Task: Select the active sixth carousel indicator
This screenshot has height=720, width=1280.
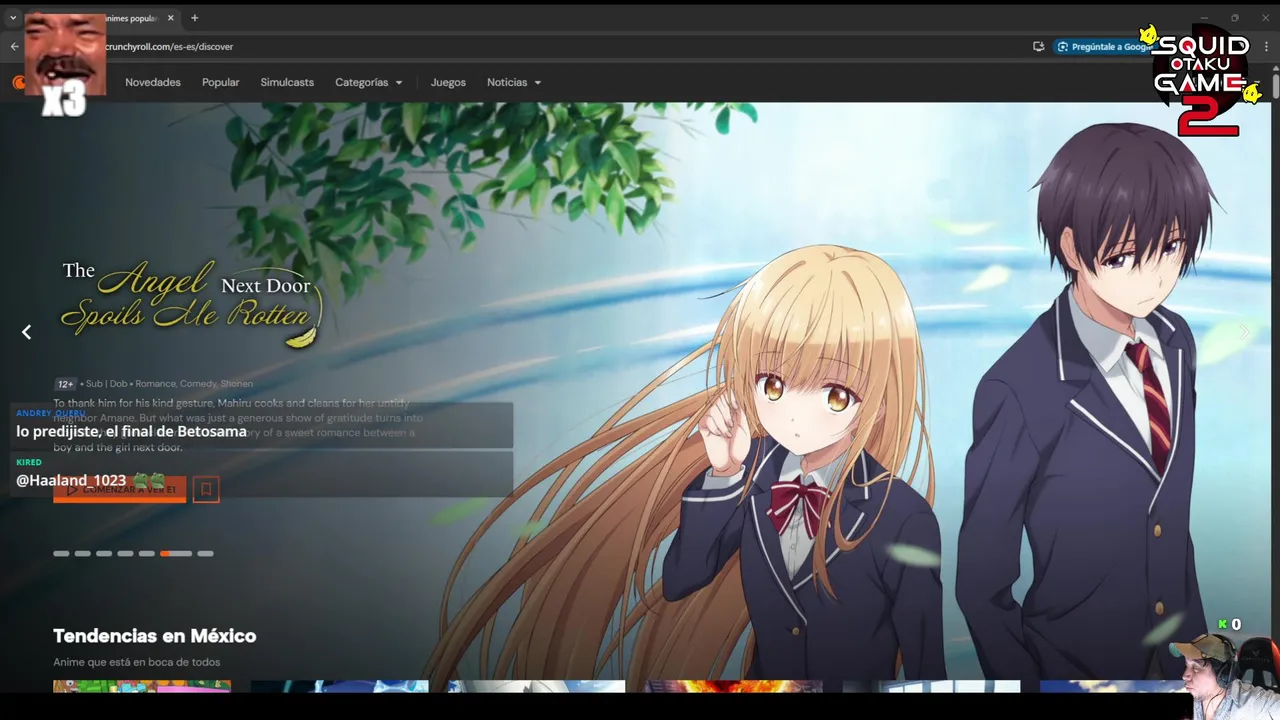Action: click(176, 553)
